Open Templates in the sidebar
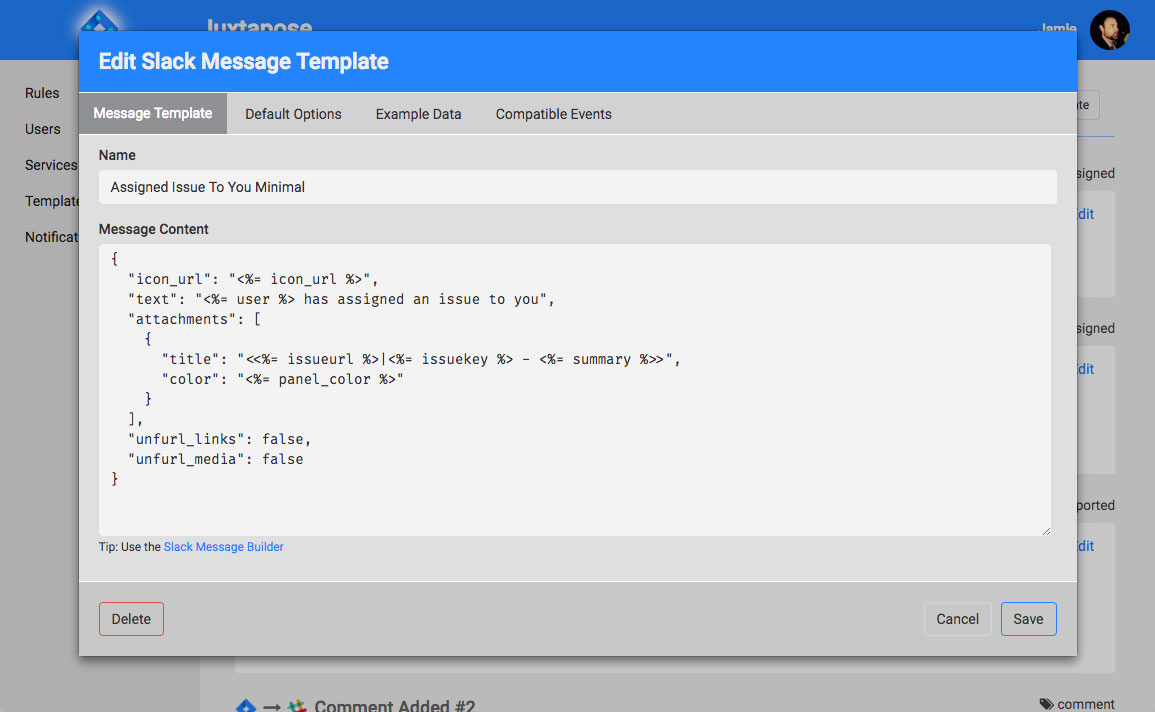This screenshot has height=712, width=1155. tap(52, 201)
